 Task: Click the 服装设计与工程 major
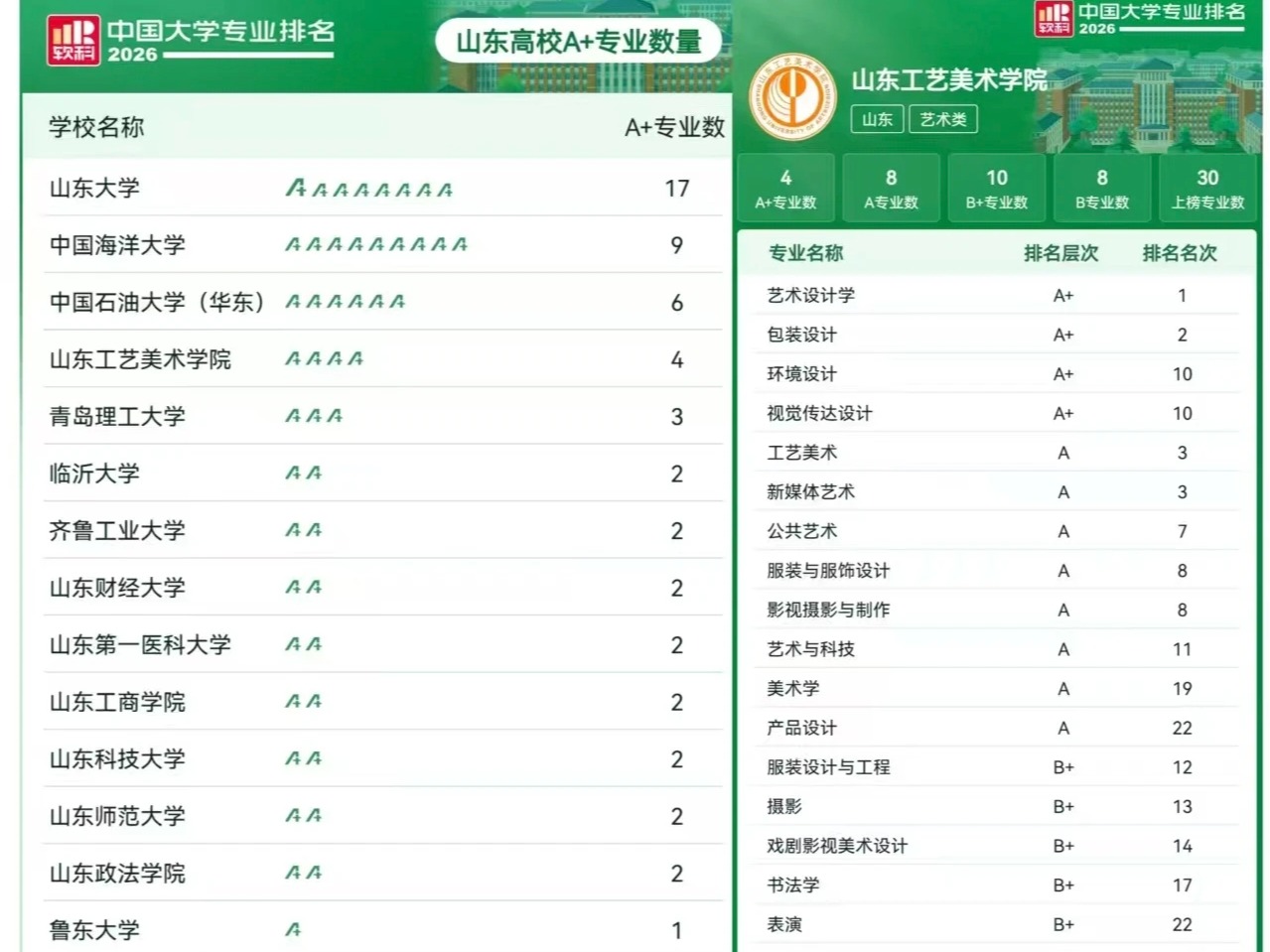coord(828,767)
